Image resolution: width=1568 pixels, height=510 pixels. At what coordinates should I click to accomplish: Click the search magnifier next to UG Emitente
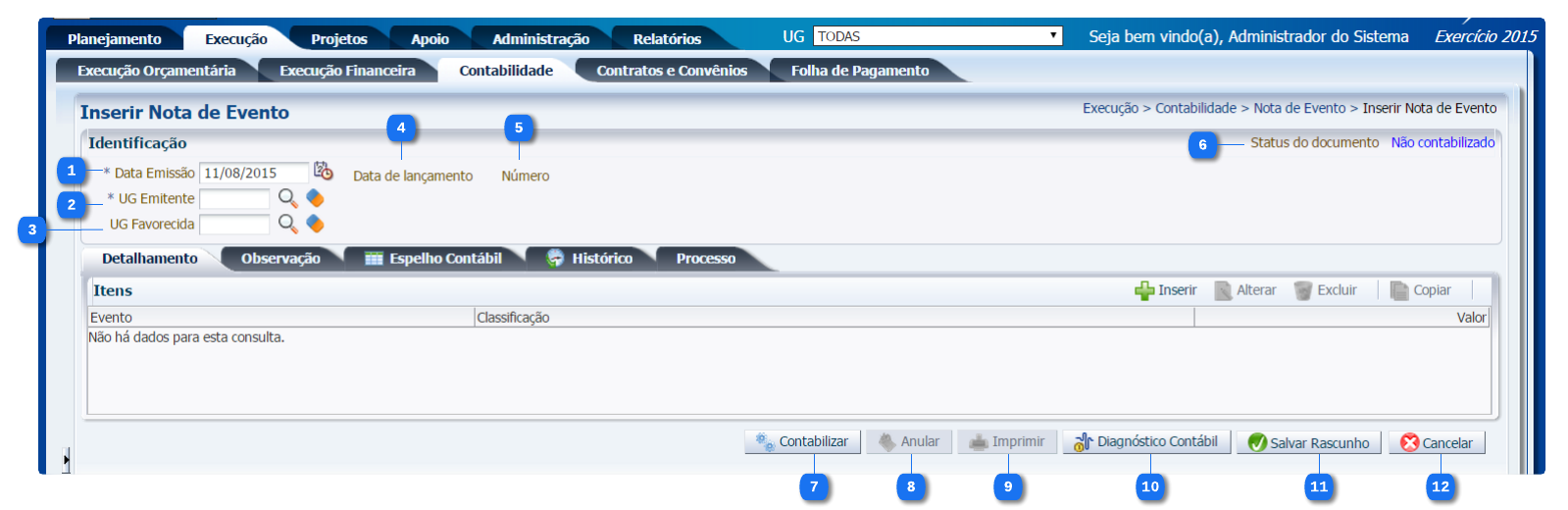pos(287,198)
